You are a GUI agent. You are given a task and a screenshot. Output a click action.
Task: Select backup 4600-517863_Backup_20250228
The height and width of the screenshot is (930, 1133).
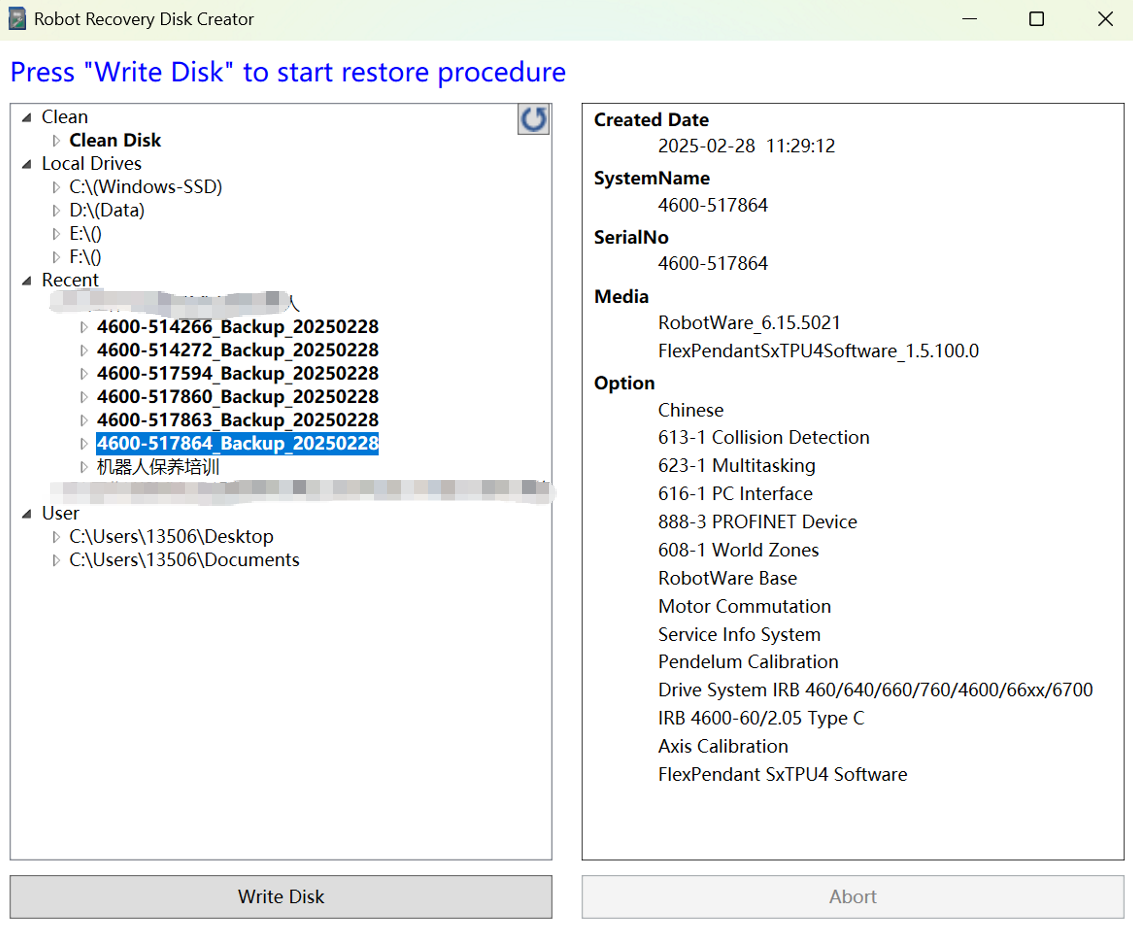click(x=238, y=420)
